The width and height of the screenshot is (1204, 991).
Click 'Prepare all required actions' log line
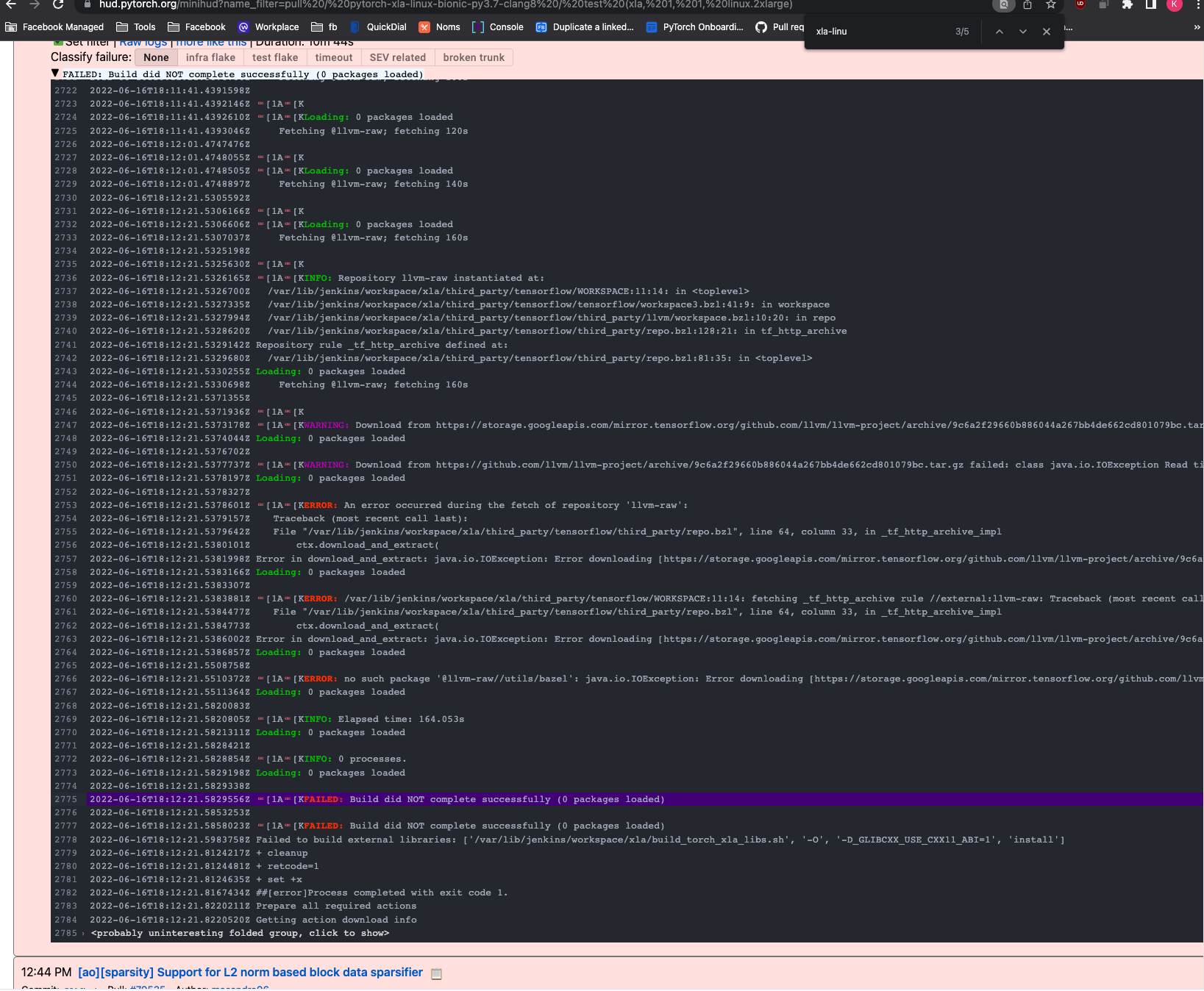336,906
